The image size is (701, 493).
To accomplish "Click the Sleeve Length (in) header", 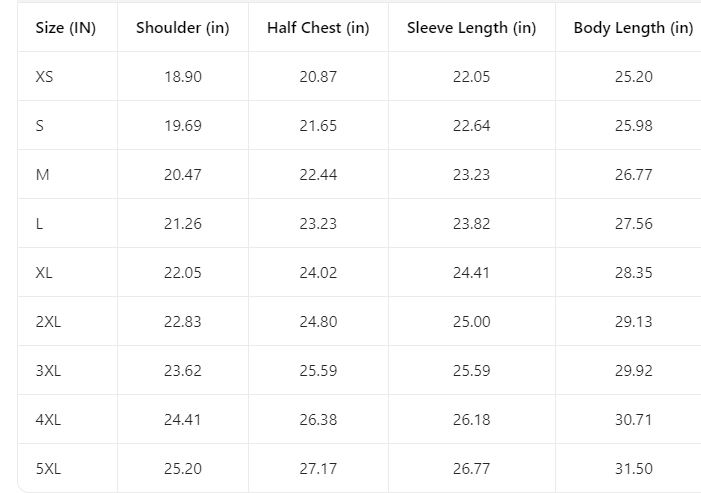I will 471,28.
